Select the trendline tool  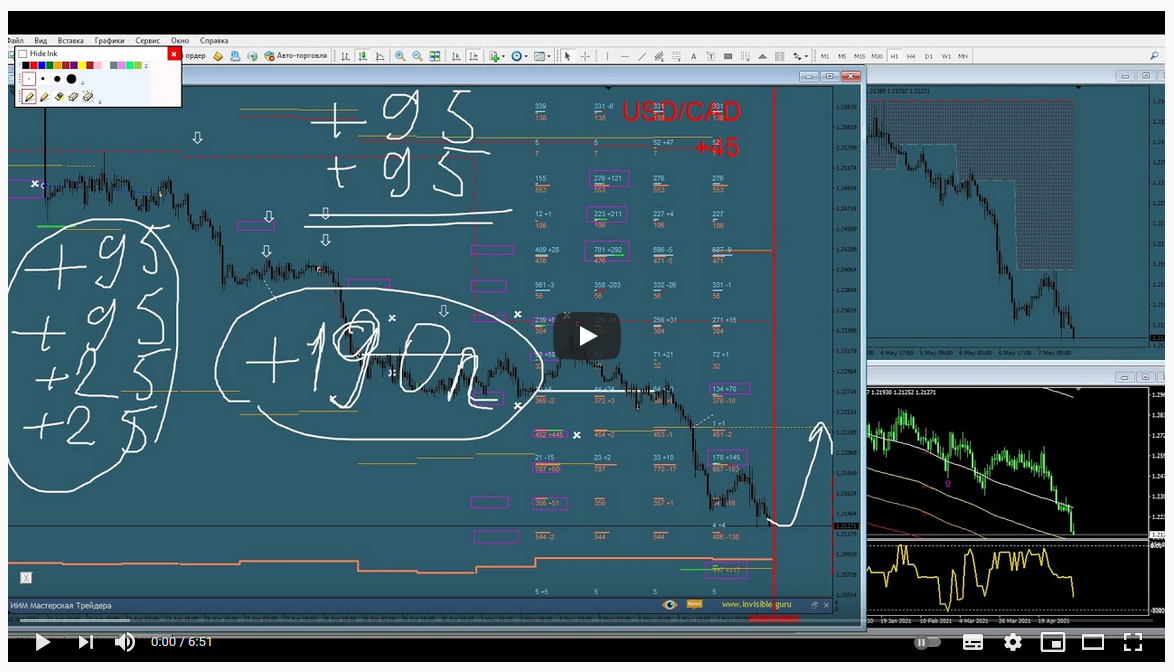point(642,56)
